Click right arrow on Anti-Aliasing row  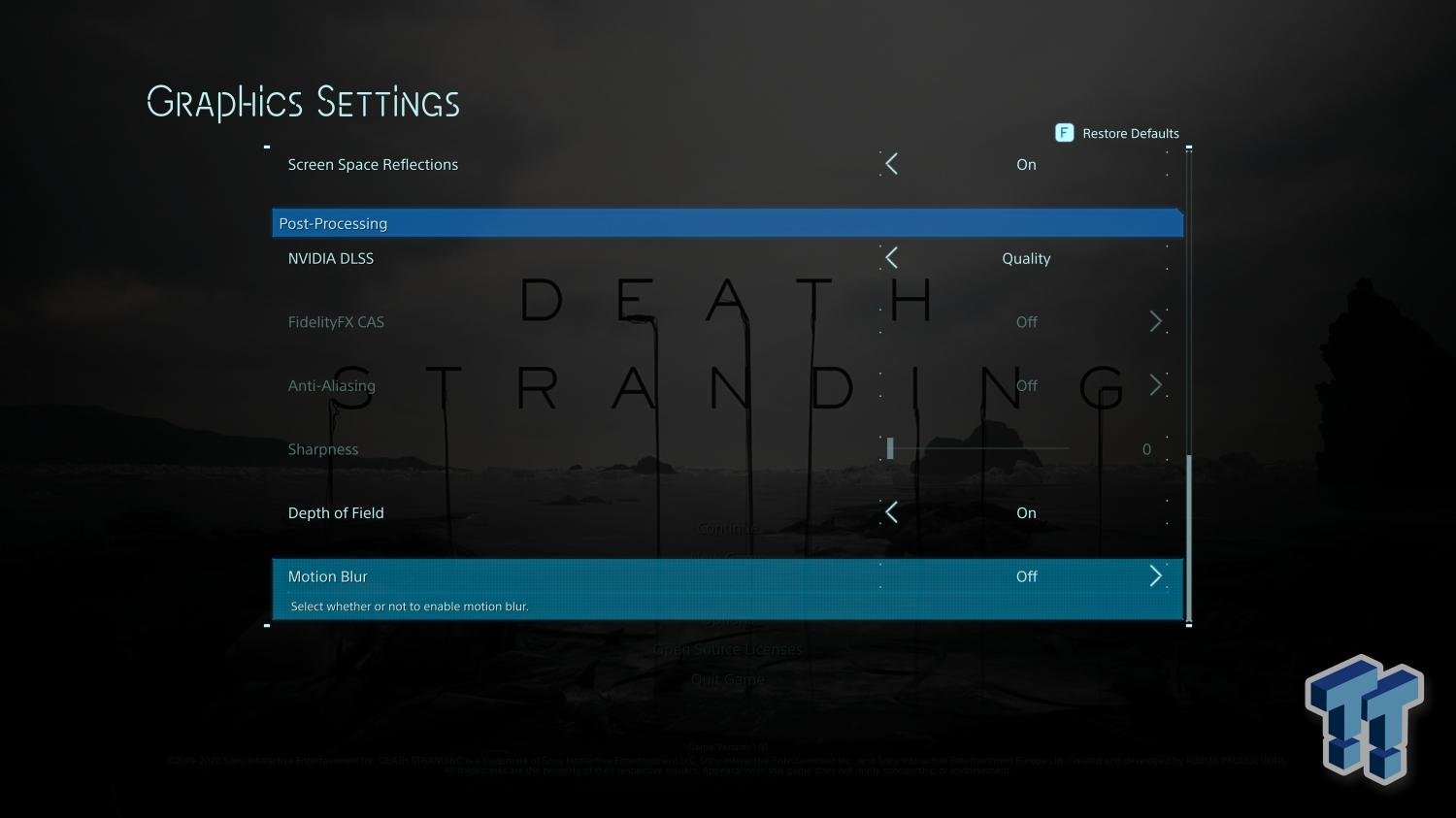click(1155, 385)
